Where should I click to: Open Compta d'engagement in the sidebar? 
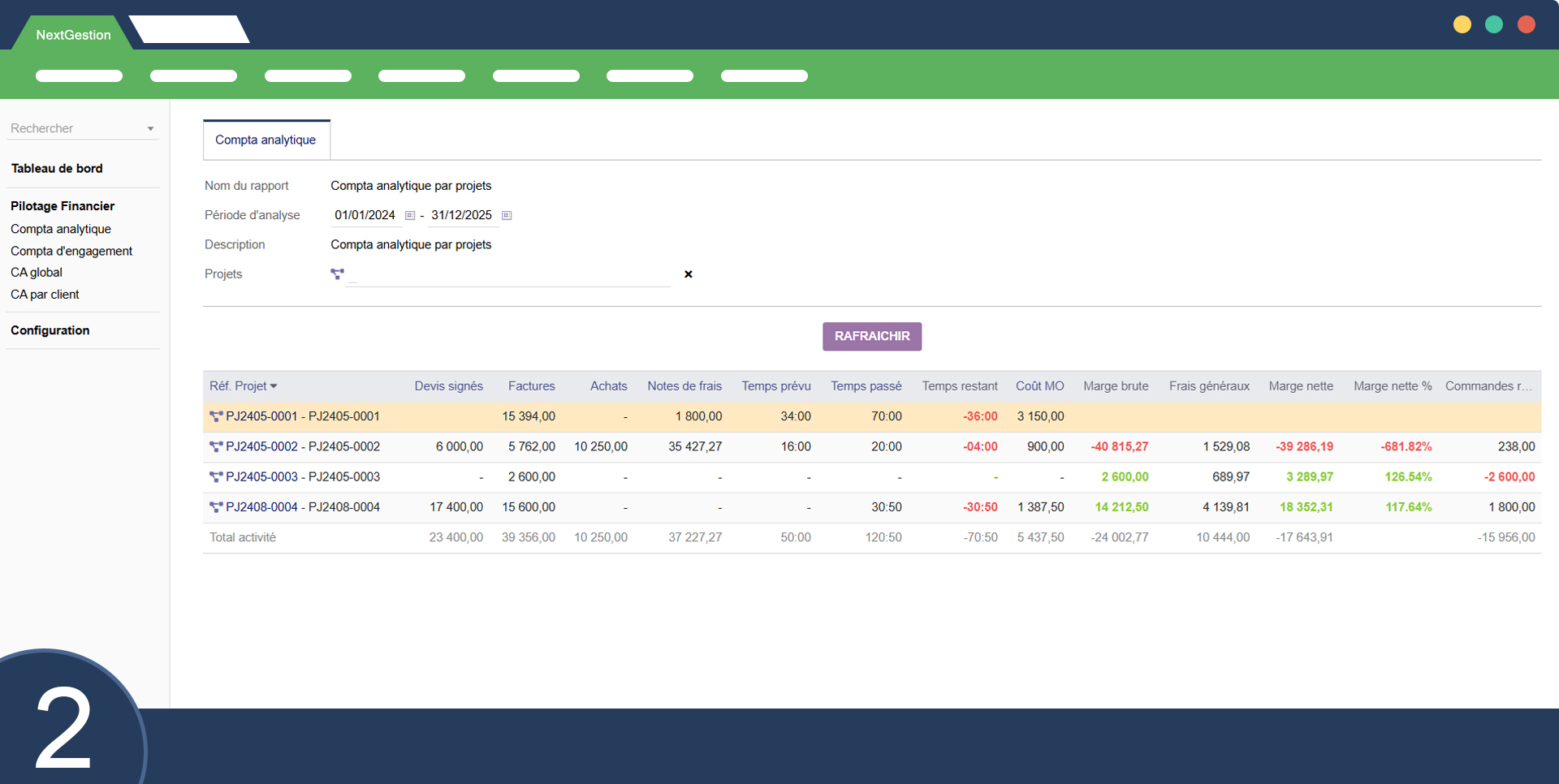coord(71,251)
